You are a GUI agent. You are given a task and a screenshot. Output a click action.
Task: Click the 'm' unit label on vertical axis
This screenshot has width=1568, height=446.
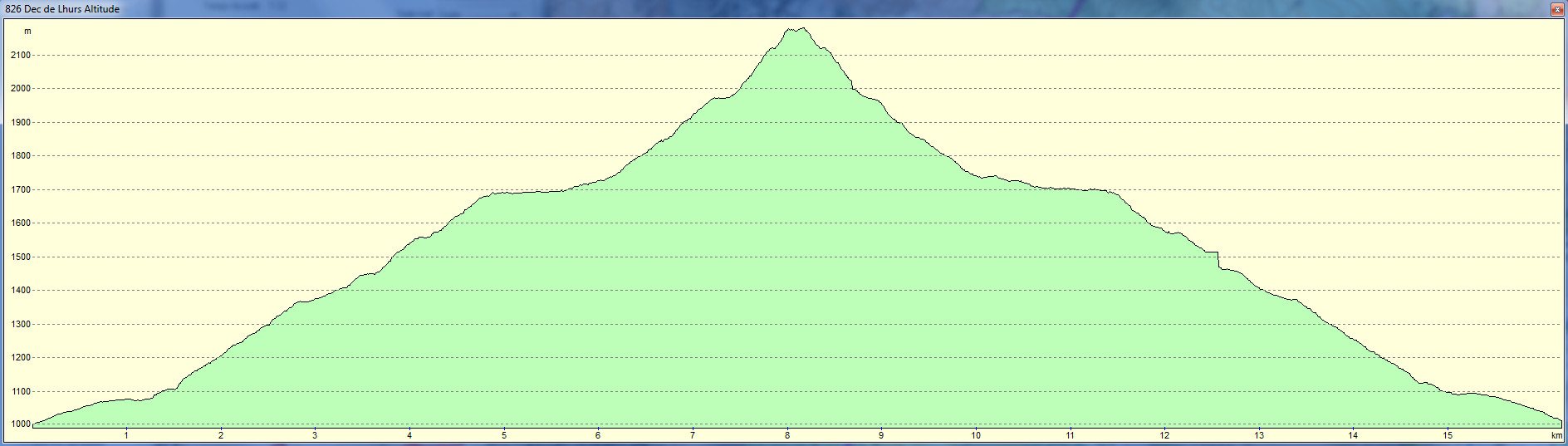coord(27,32)
